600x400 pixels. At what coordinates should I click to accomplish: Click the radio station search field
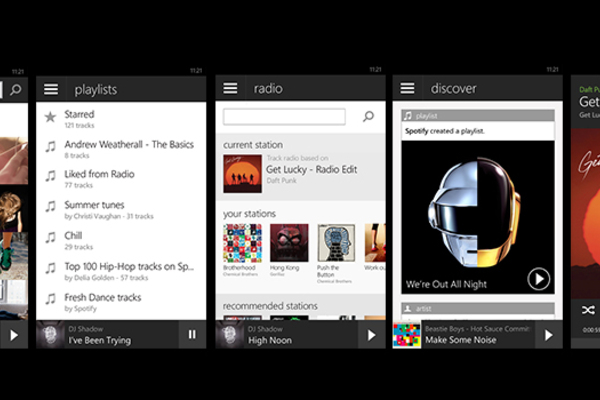click(x=284, y=116)
